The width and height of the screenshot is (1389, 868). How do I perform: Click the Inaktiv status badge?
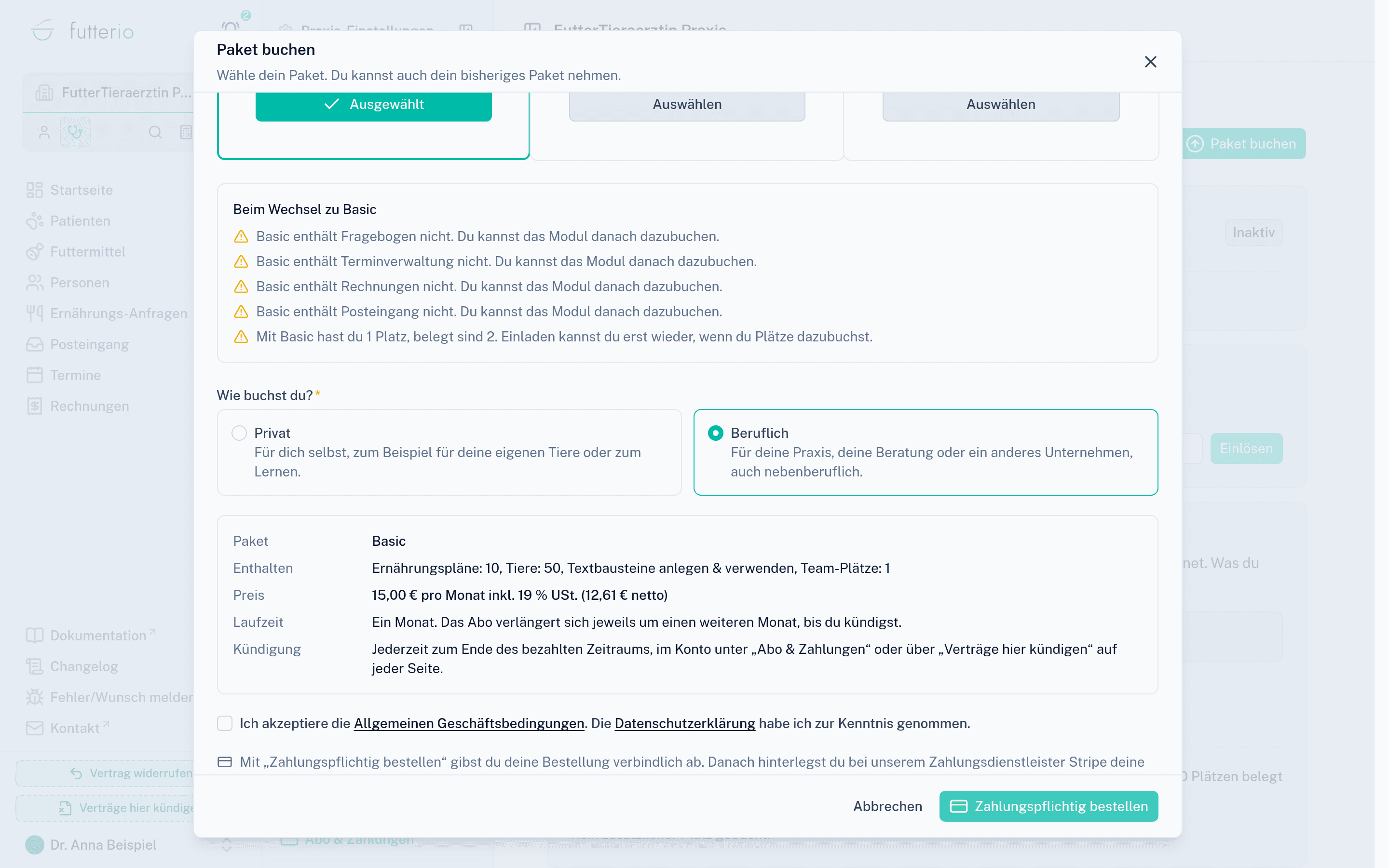[1253, 232]
